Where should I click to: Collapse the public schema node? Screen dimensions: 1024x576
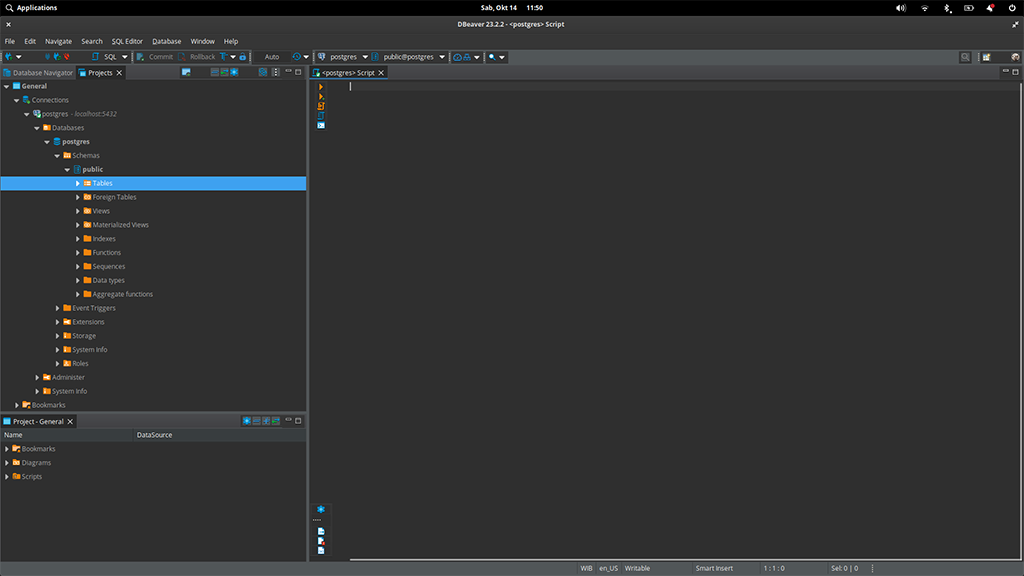(x=67, y=170)
